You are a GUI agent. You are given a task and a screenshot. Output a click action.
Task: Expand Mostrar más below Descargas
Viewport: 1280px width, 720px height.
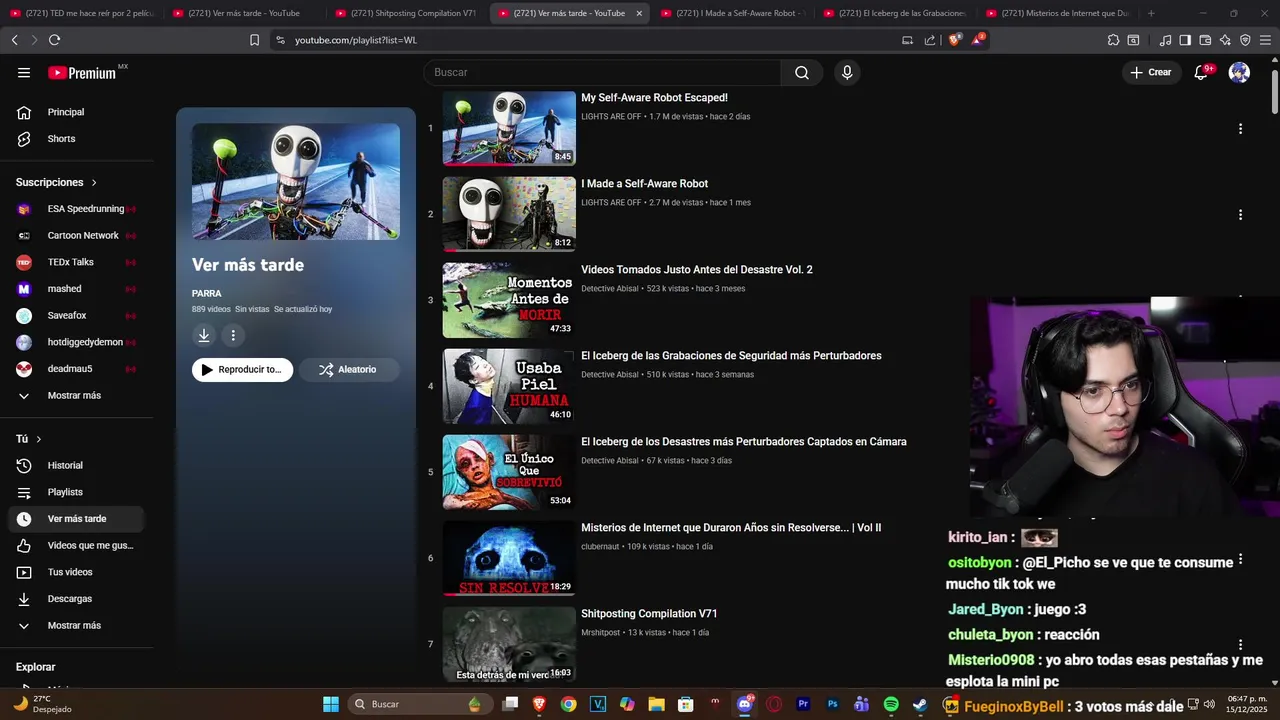(75, 626)
